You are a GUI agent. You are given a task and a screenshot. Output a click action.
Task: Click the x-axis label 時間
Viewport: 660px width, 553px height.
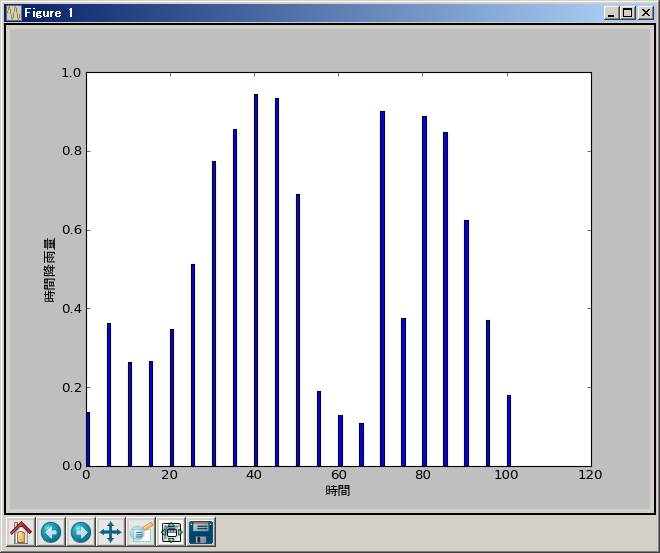338,491
